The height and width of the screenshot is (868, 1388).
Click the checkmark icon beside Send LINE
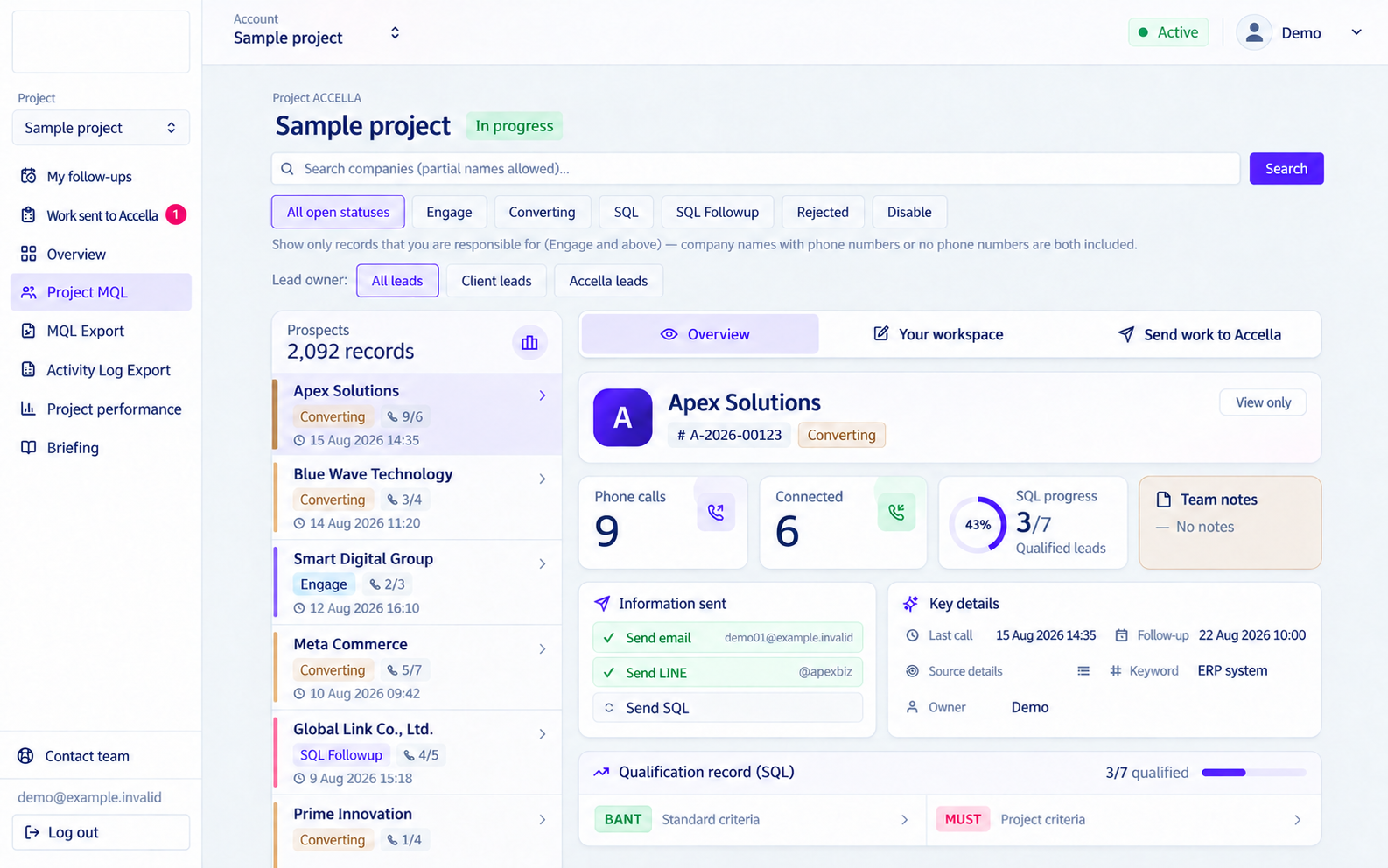point(609,673)
